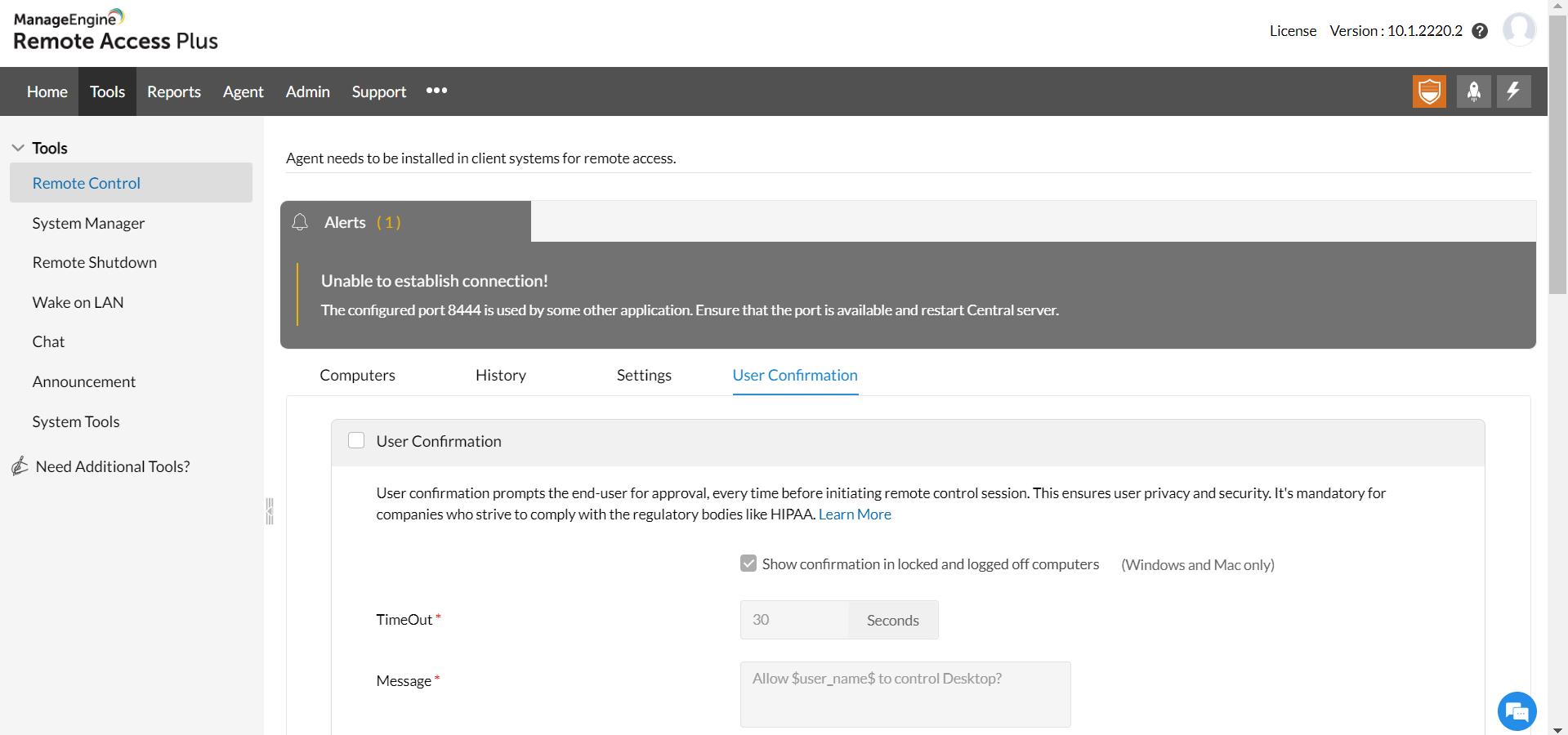This screenshot has width=1568, height=735.
Task: Collapse the Tools sidebar section
Action: pos(18,148)
